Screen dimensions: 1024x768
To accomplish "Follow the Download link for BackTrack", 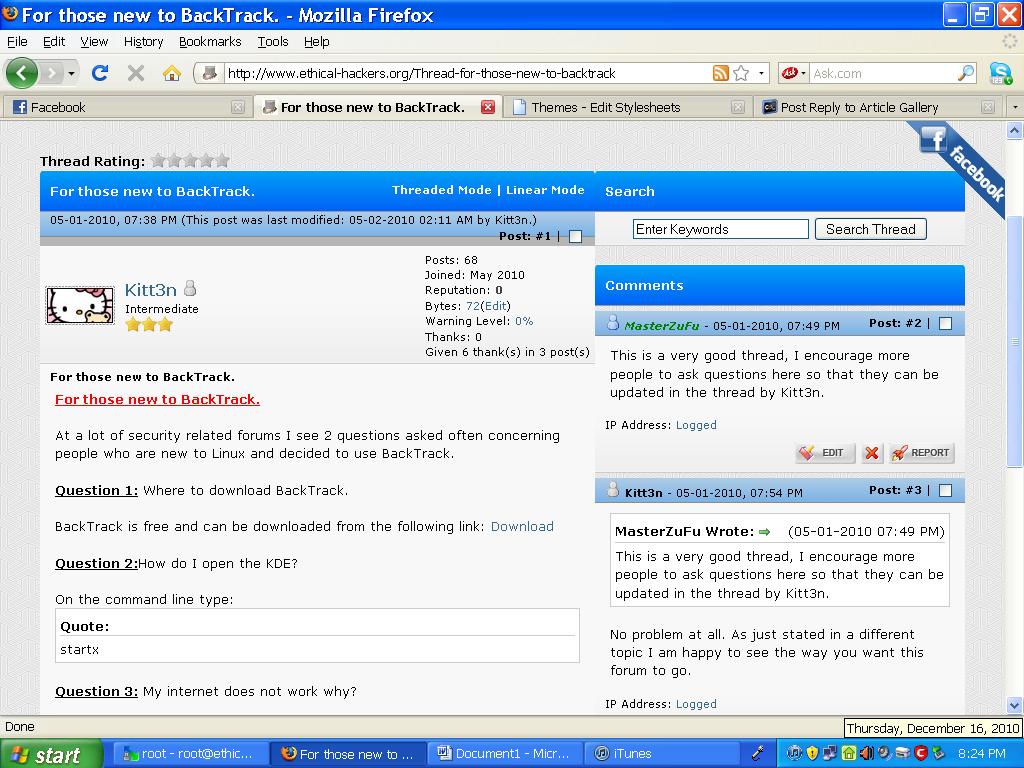I will 522,527.
